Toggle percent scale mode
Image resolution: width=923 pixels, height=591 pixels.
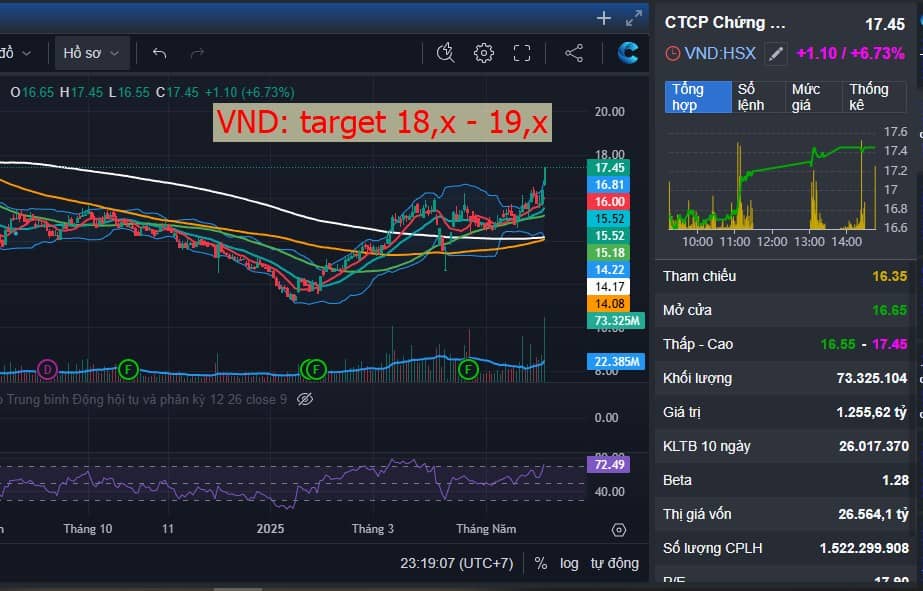540,564
